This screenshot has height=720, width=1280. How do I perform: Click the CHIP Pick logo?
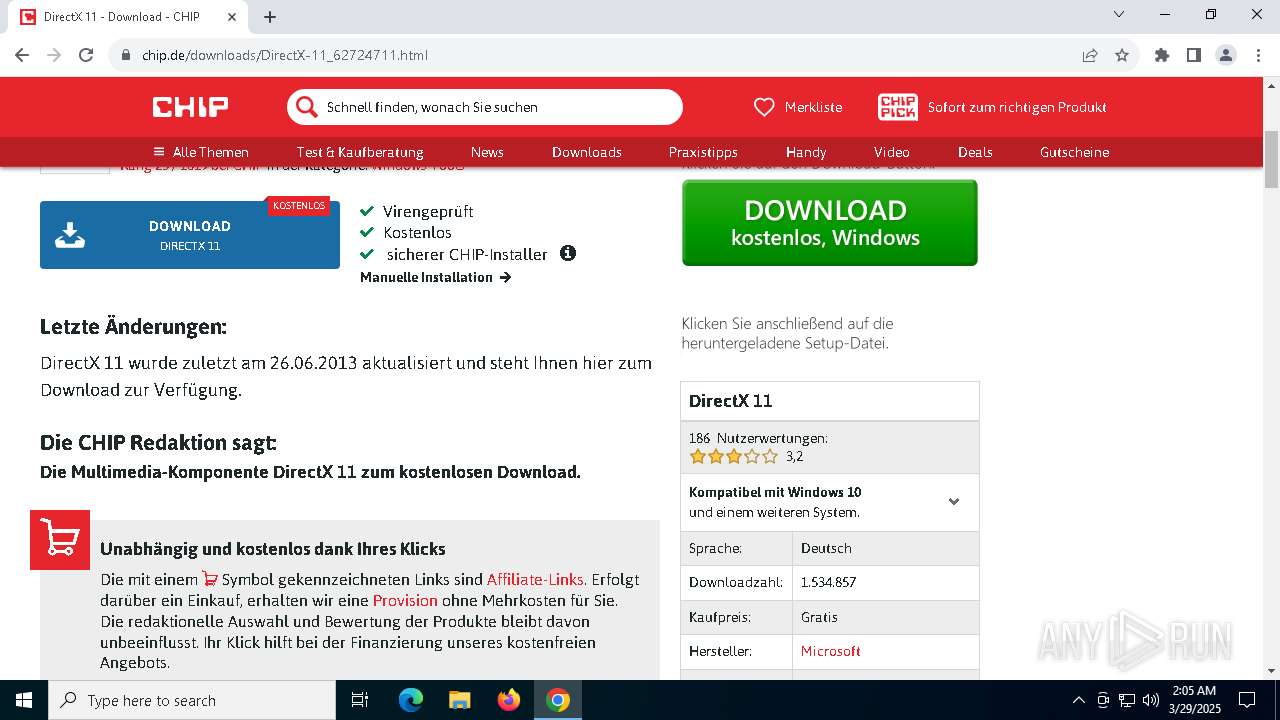coord(897,107)
